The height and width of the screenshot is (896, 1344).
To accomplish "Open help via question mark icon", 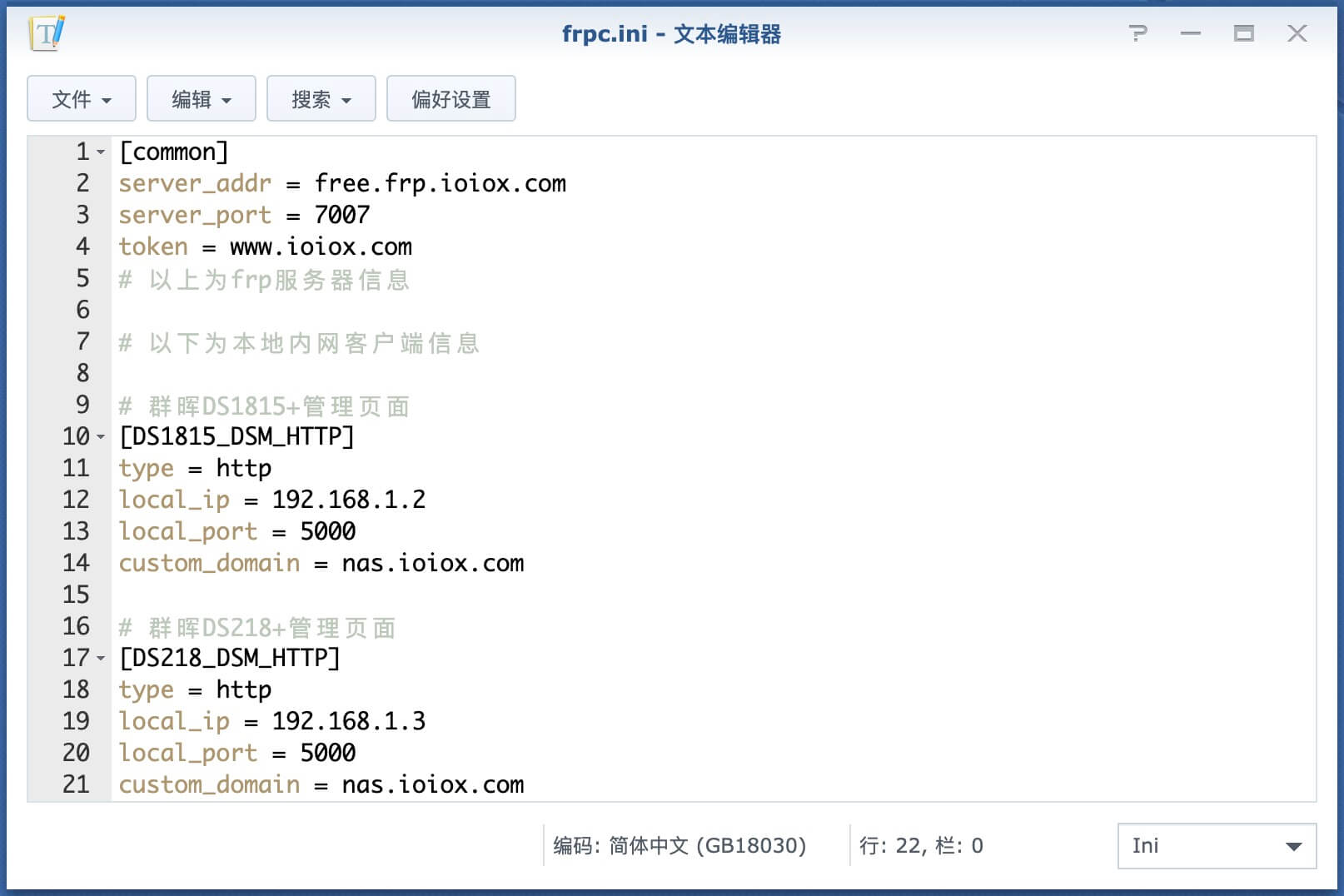I will click(1137, 33).
